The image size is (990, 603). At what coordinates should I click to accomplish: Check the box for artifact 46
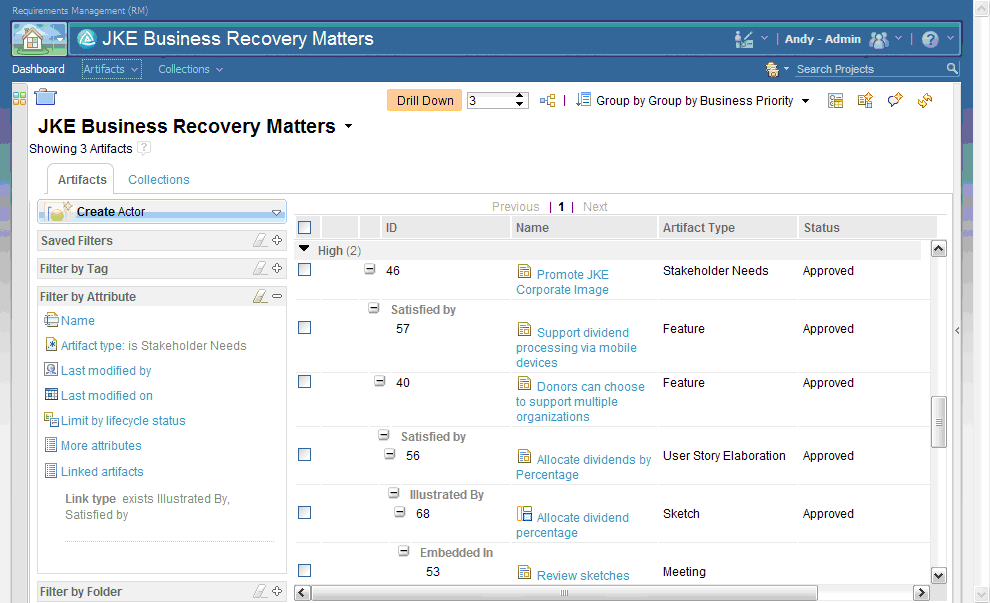(x=304, y=270)
